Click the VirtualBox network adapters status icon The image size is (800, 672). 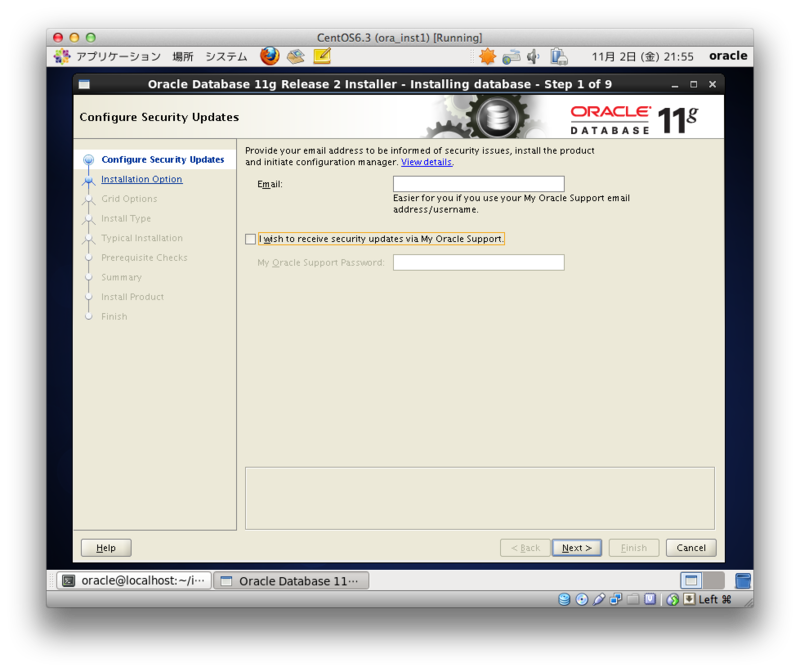tap(616, 599)
